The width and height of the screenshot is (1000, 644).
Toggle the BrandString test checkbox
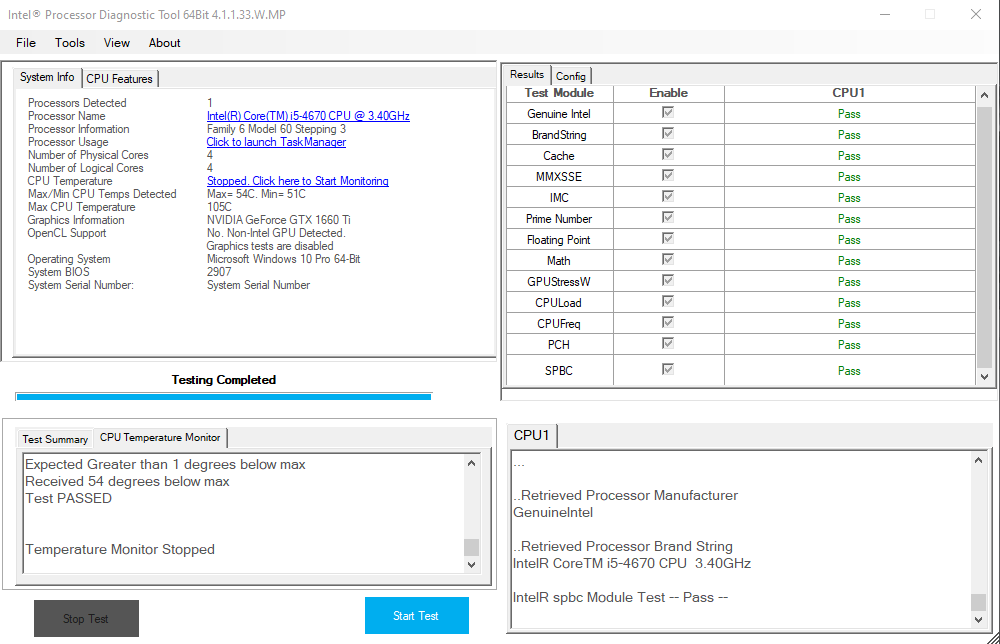pos(668,133)
